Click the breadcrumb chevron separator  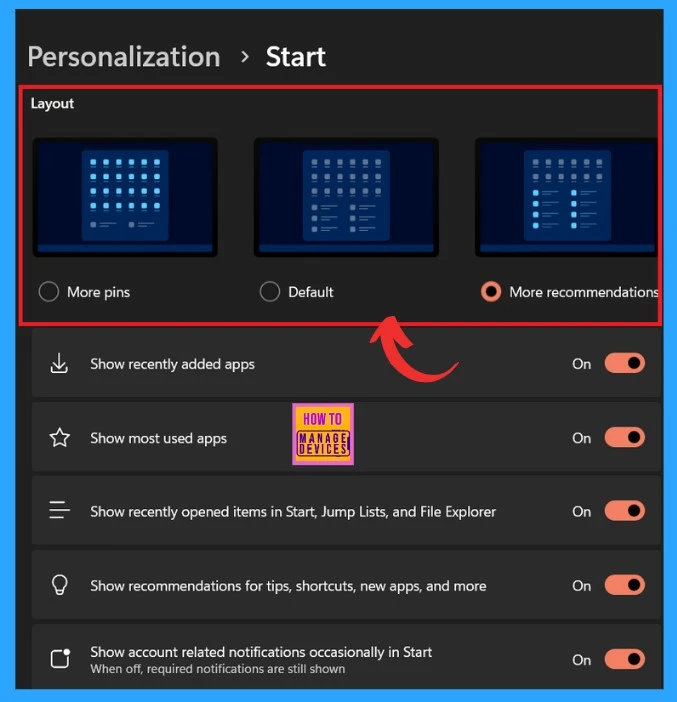pyautogui.click(x=244, y=57)
